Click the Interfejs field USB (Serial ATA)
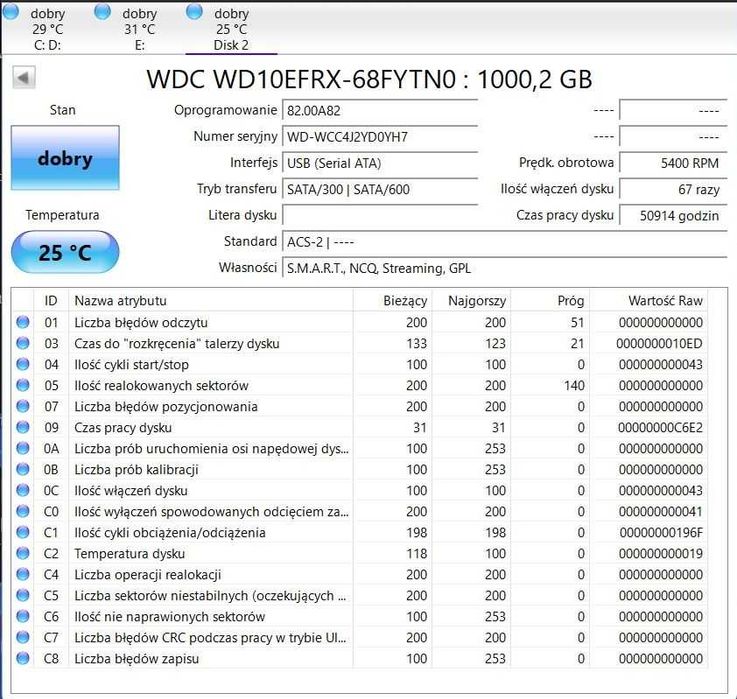The width and height of the screenshot is (737, 699). [x=380, y=164]
